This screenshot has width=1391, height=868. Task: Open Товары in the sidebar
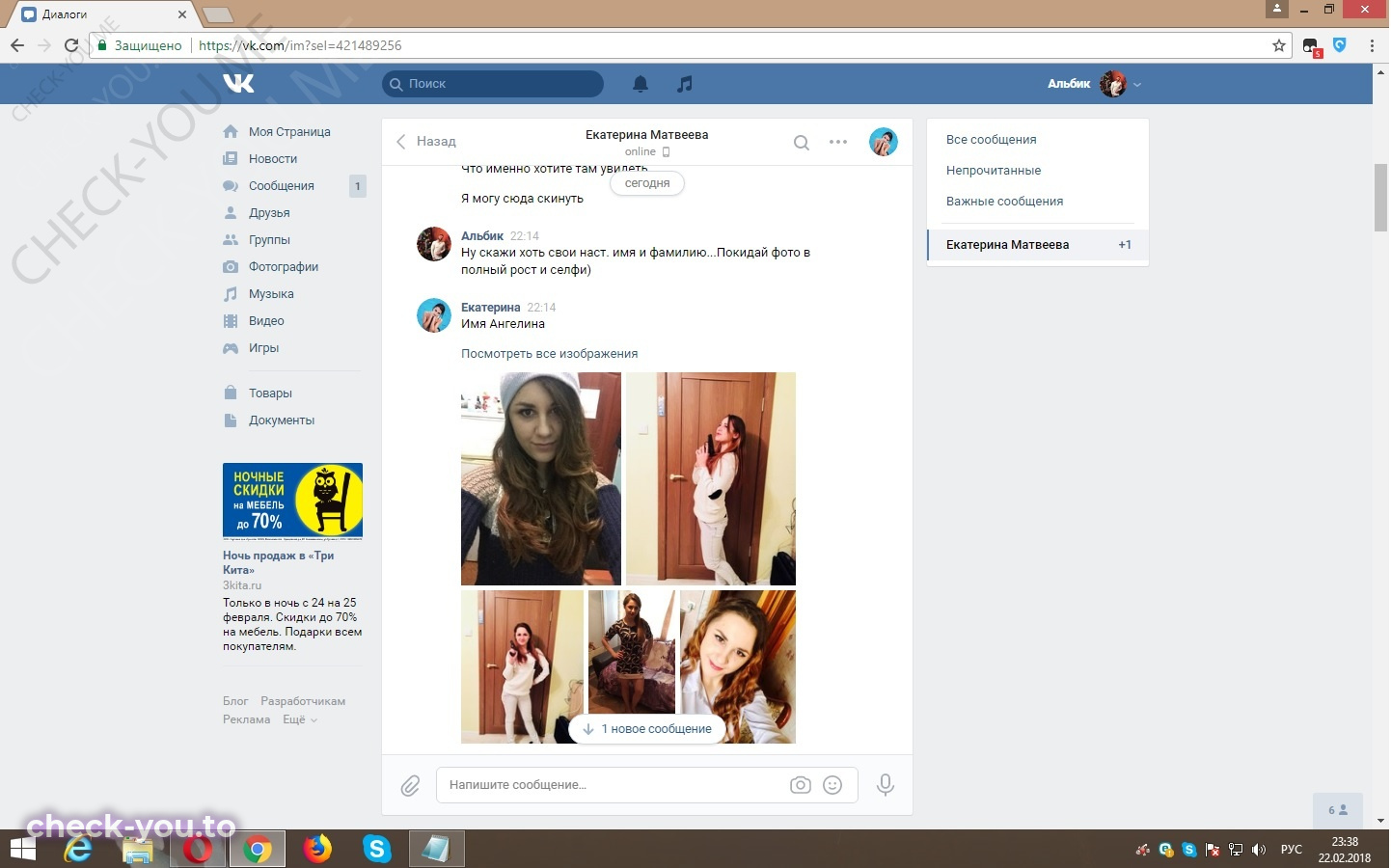[270, 393]
